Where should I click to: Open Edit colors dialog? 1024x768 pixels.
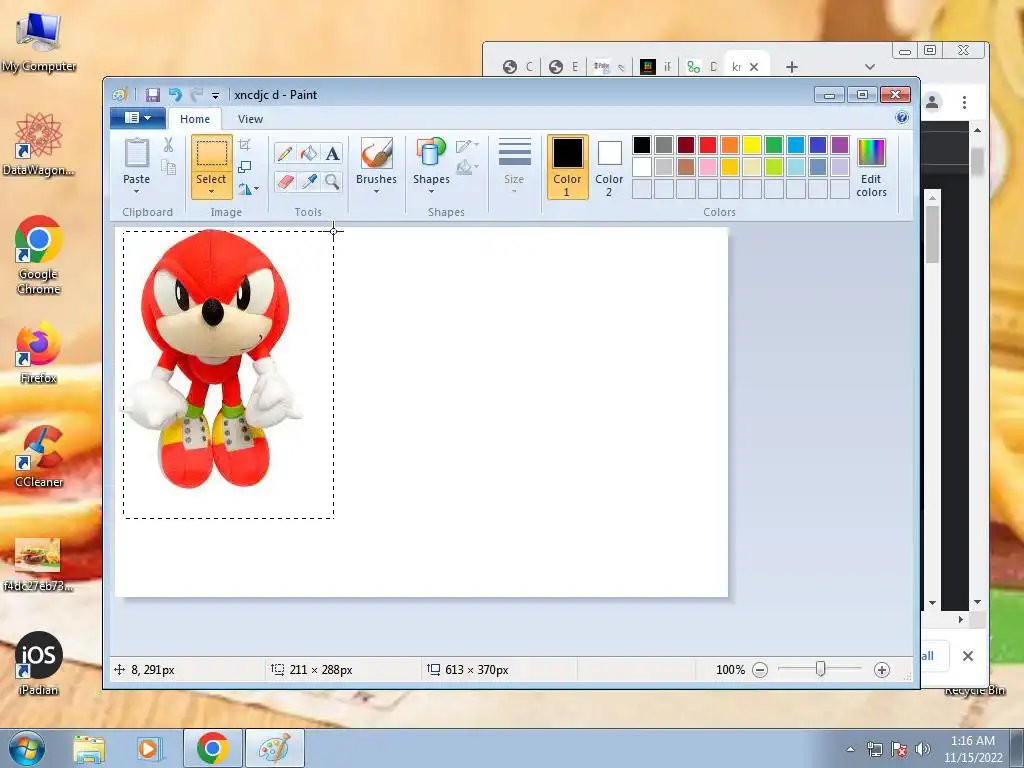pos(871,167)
